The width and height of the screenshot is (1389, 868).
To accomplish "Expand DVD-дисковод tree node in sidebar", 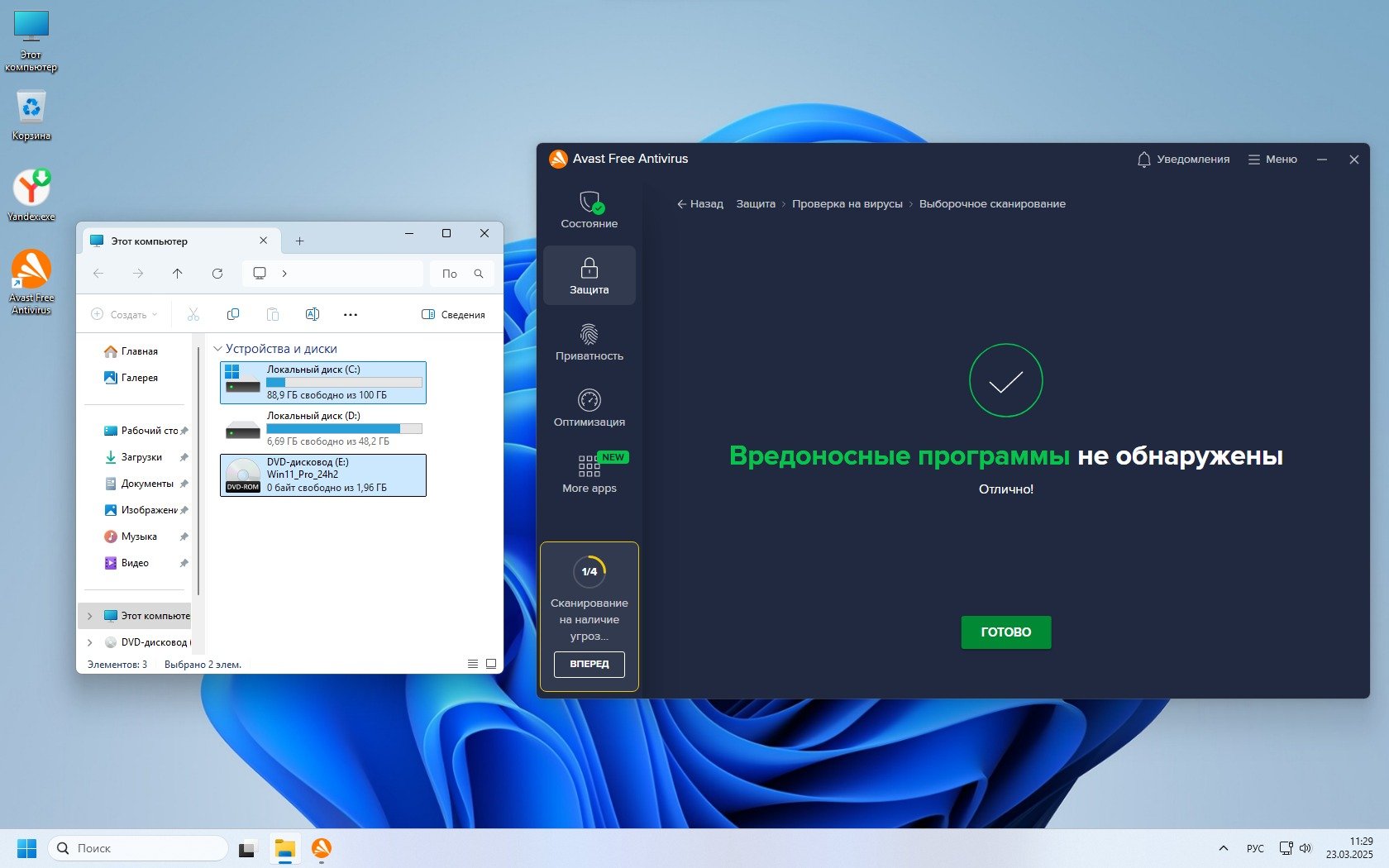I will pyautogui.click(x=90, y=642).
